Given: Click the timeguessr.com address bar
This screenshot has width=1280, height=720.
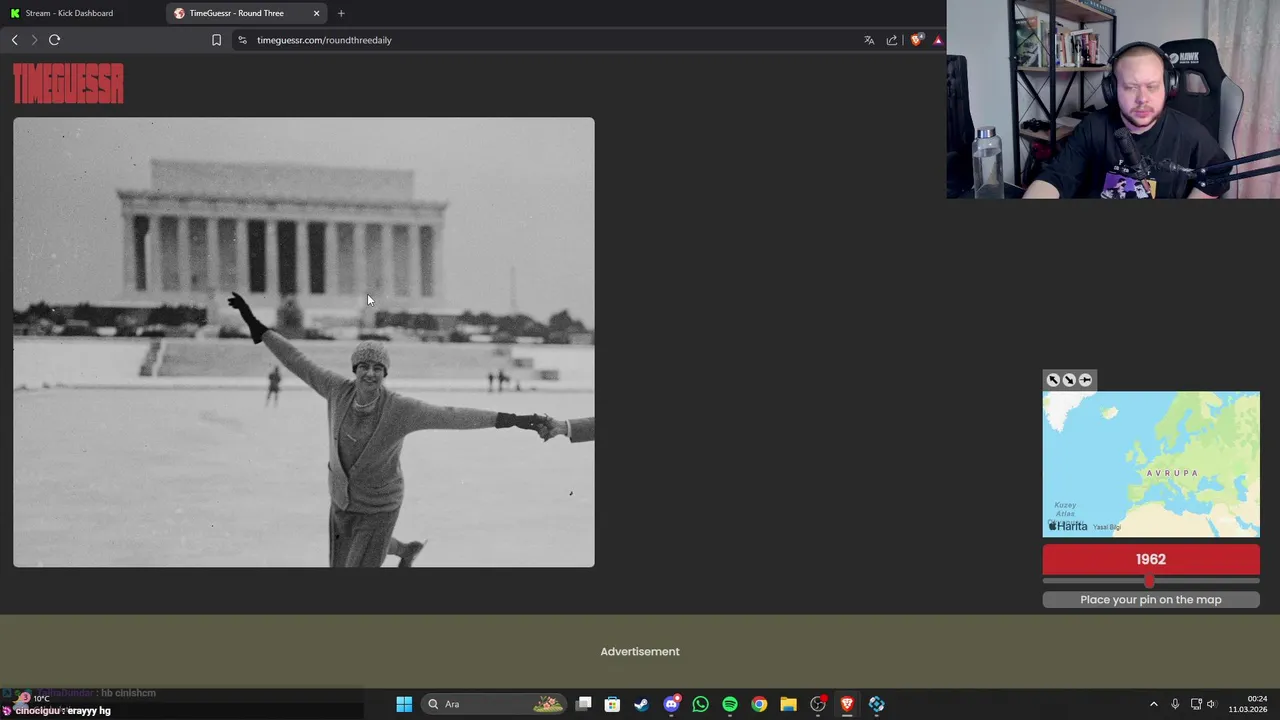Looking at the screenshot, I should [324, 40].
